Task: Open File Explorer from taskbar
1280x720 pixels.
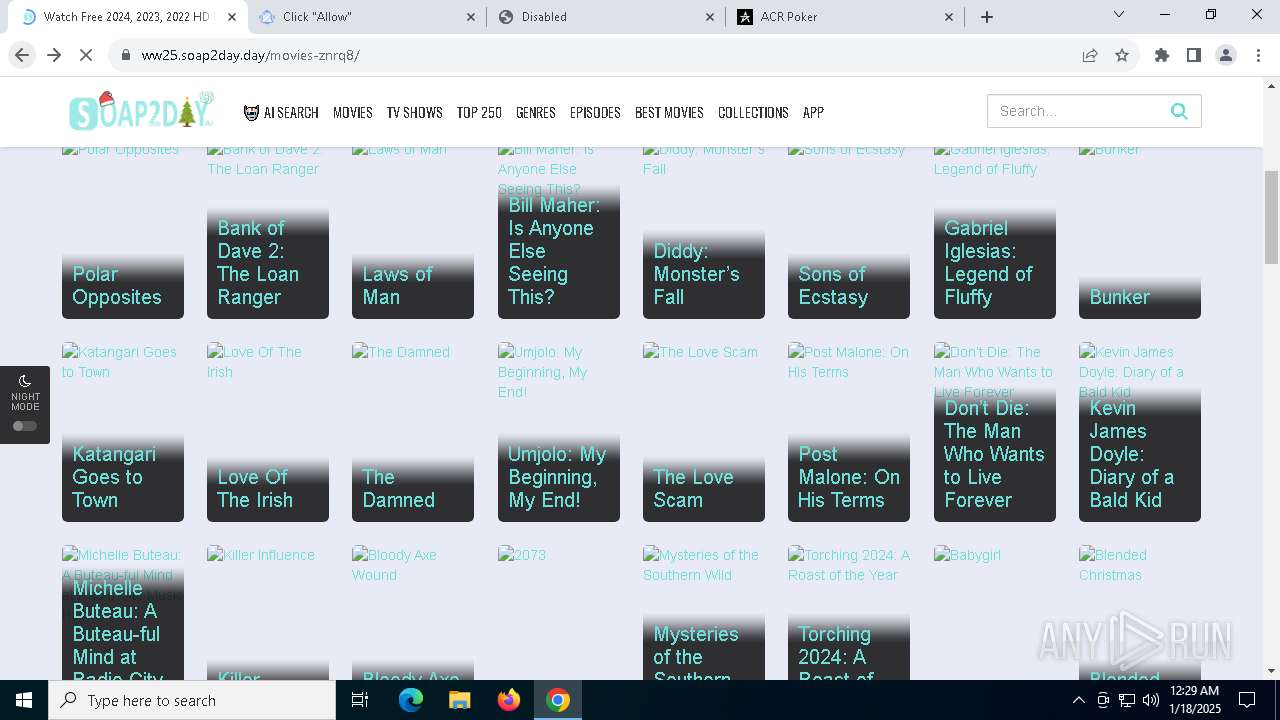Action: 459,700
